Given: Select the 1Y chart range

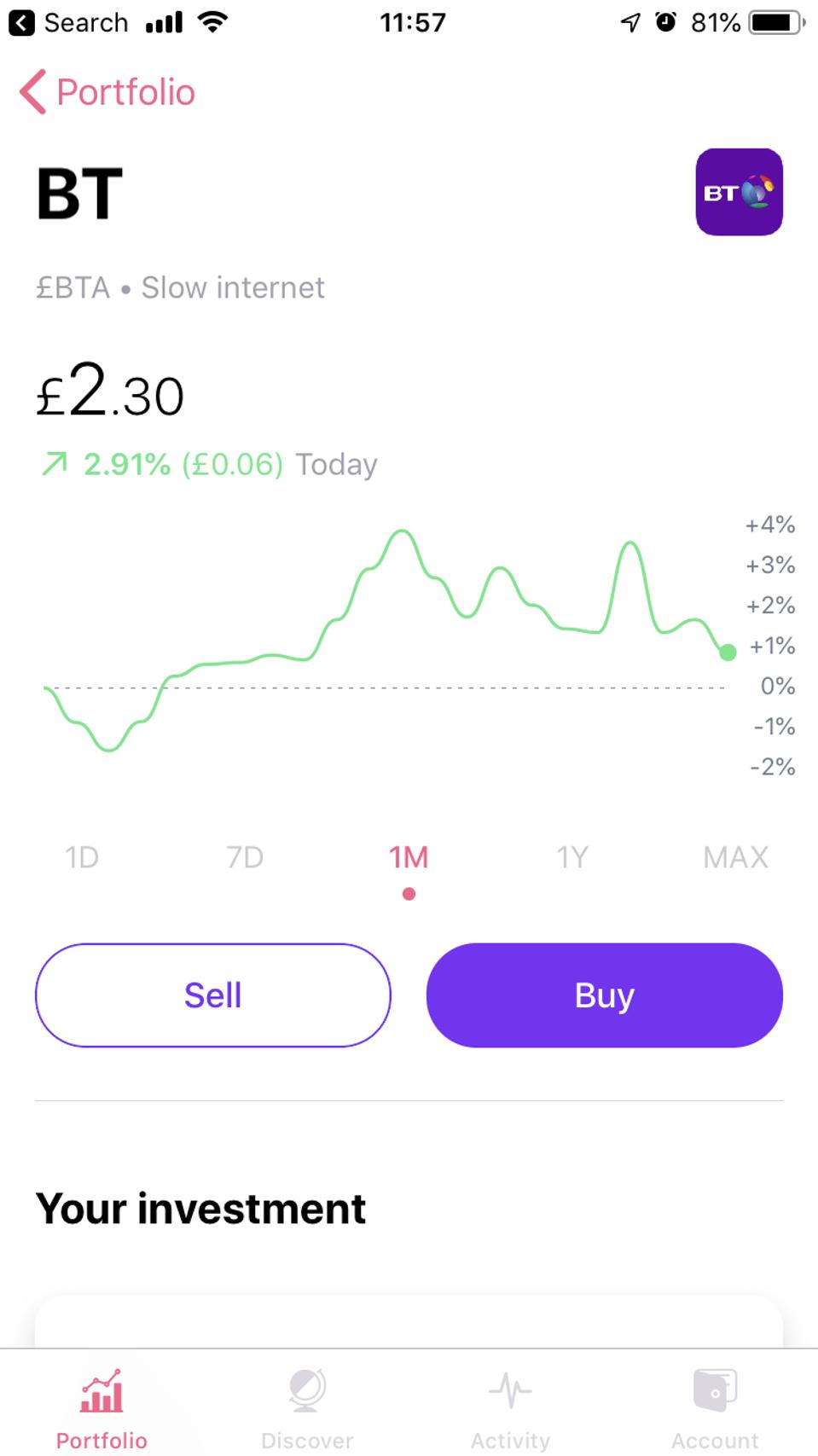Looking at the screenshot, I should tap(572, 856).
